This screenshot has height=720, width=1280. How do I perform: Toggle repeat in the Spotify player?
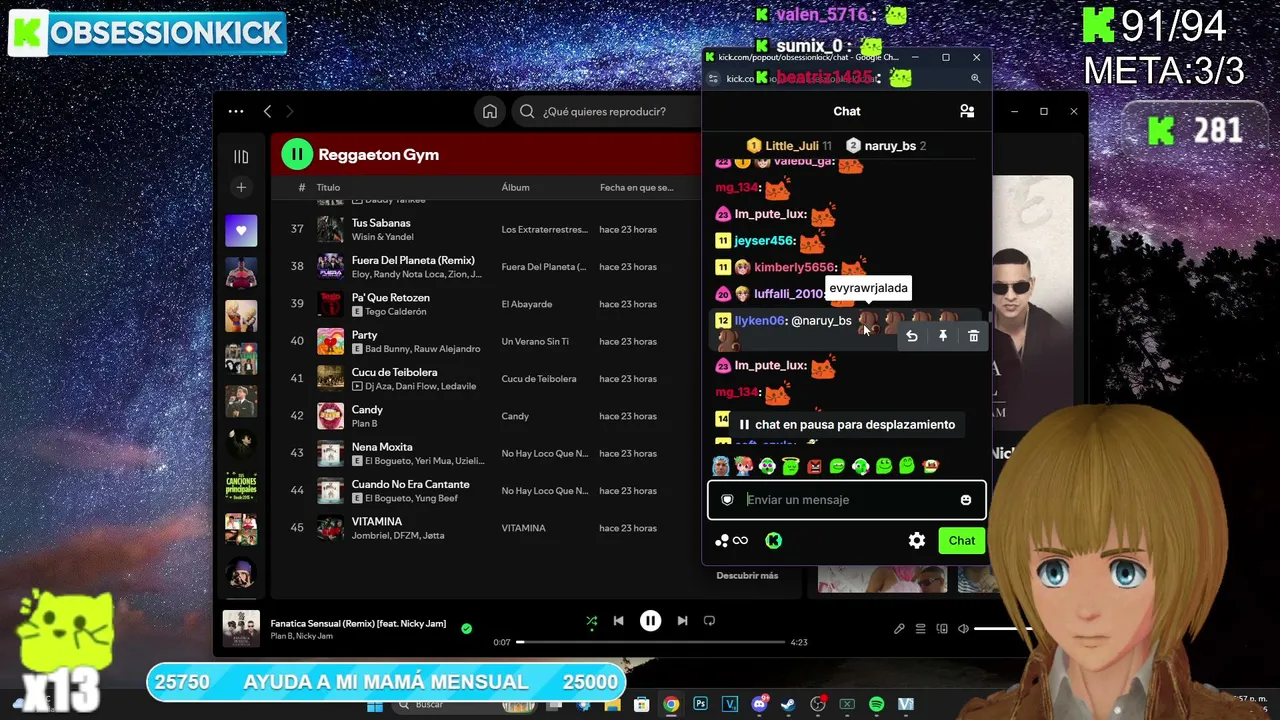[709, 621]
